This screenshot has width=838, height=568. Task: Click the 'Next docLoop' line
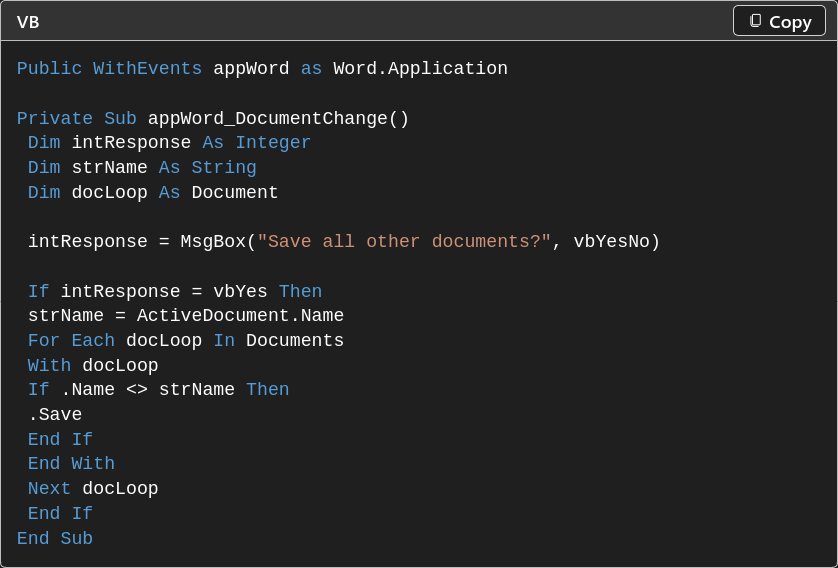pos(92,488)
